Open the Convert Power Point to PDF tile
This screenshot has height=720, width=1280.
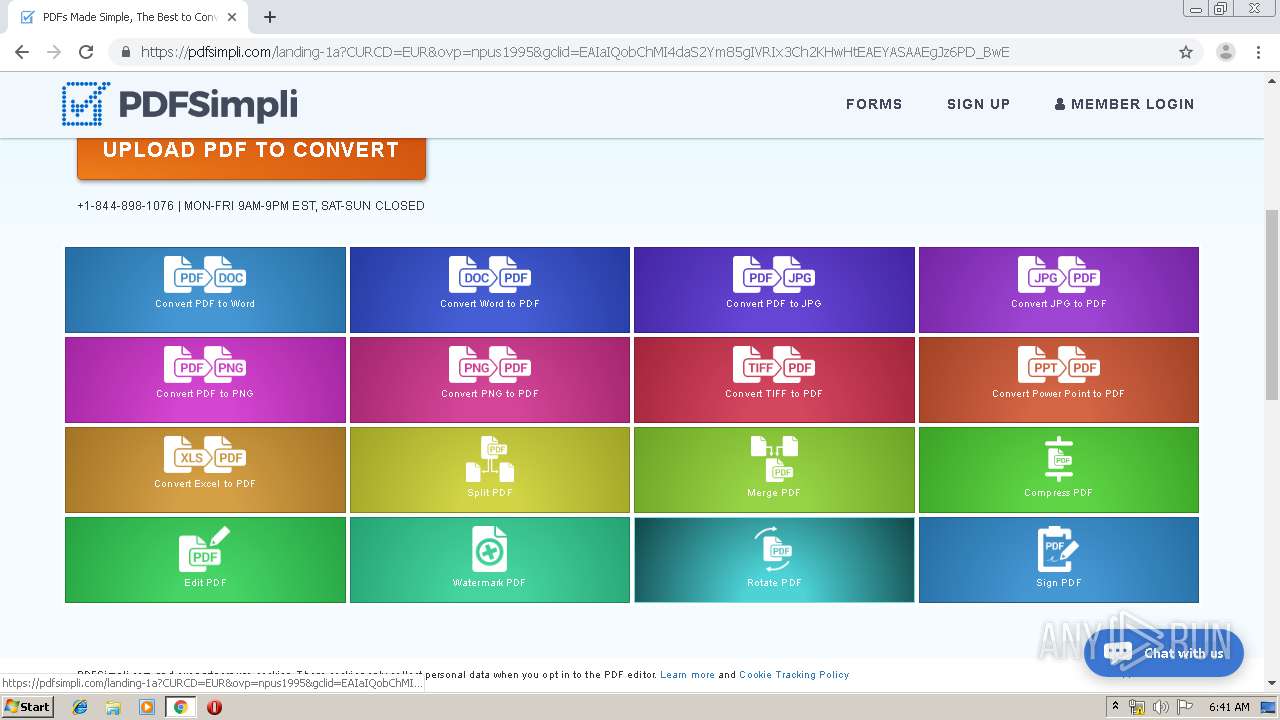tap(1059, 380)
